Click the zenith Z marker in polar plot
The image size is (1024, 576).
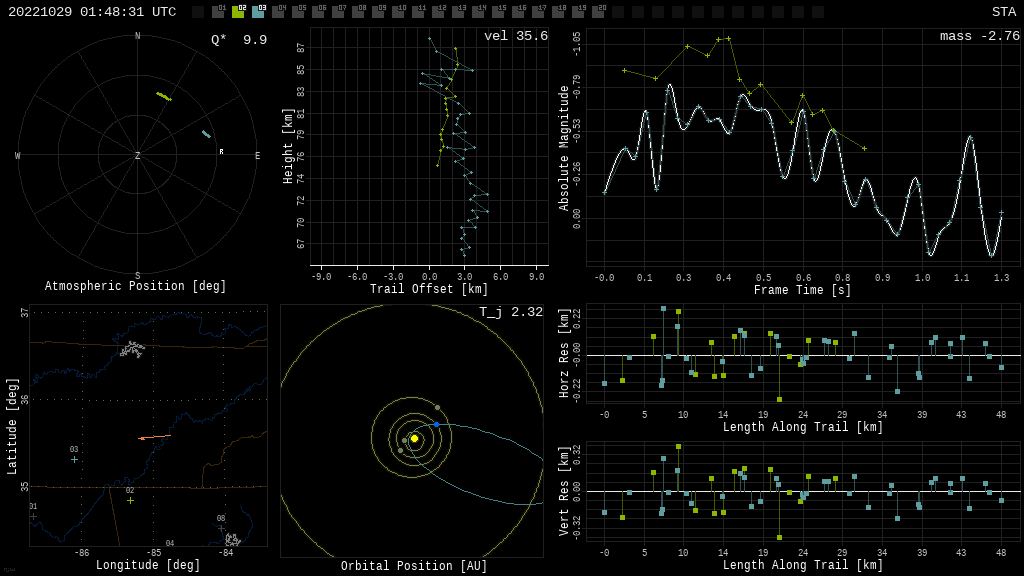138,156
